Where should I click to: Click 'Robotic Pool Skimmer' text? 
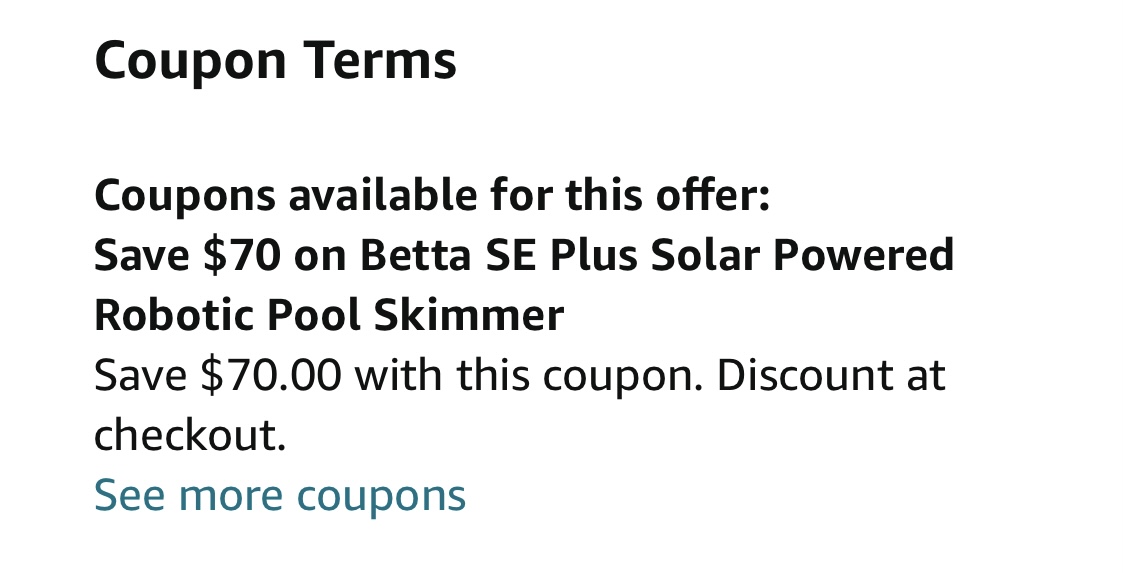(x=329, y=316)
